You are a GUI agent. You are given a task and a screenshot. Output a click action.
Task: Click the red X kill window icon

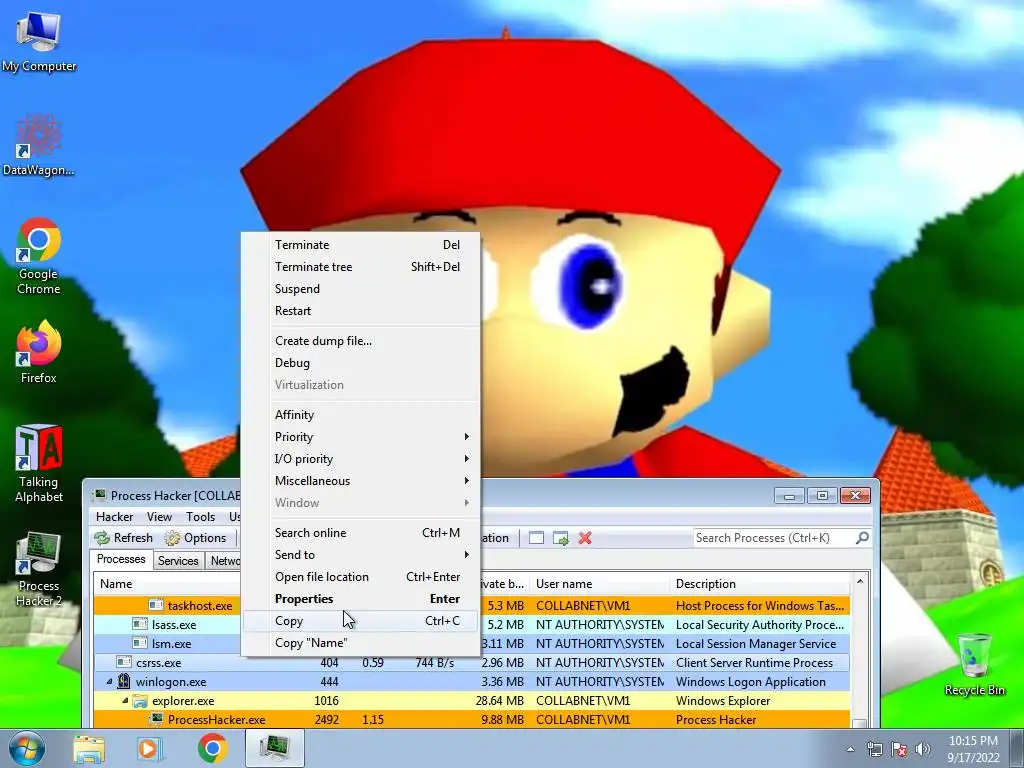point(585,538)
